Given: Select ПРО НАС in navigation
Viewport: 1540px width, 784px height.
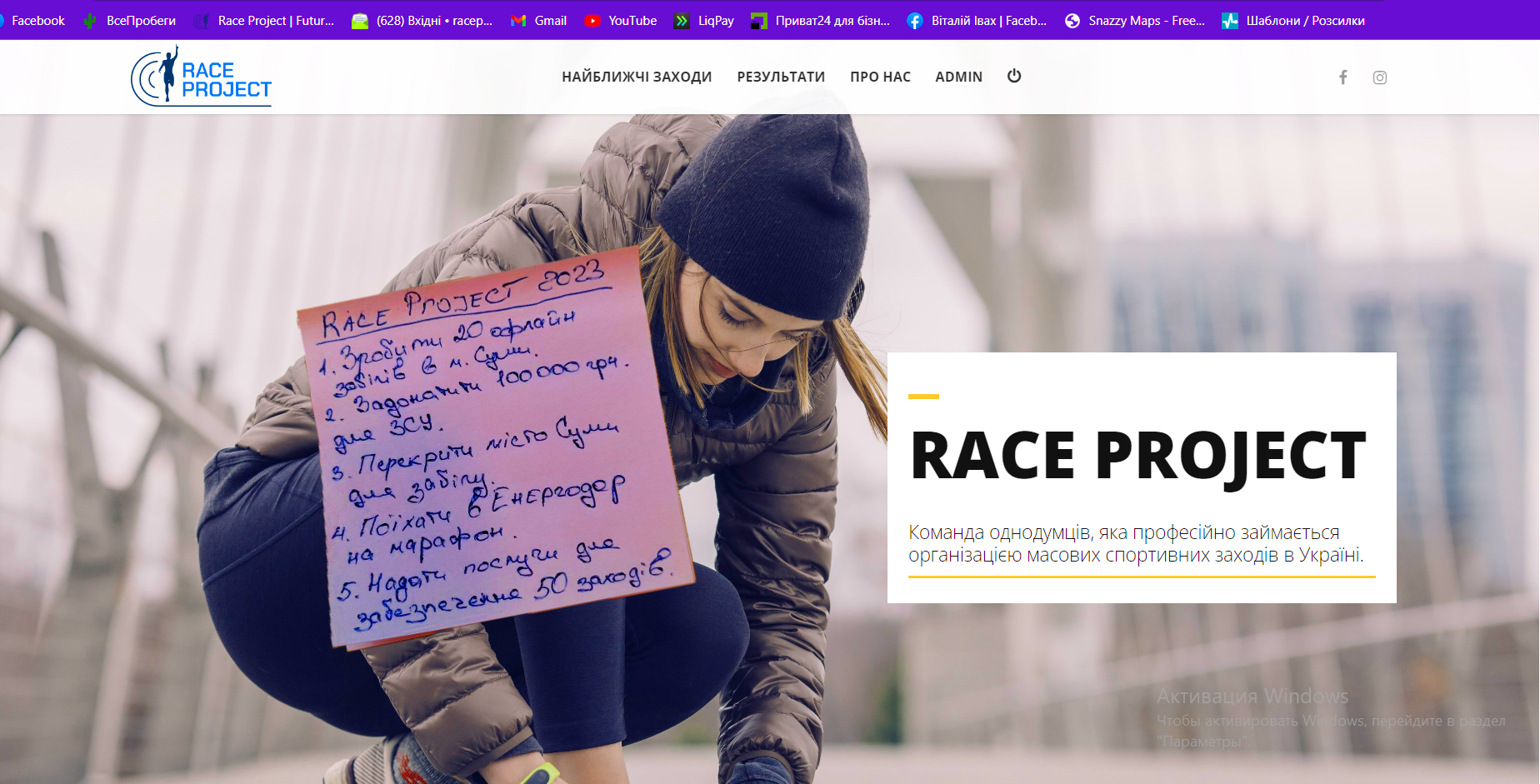Looking at the screenshot, I should pos(880,77).
